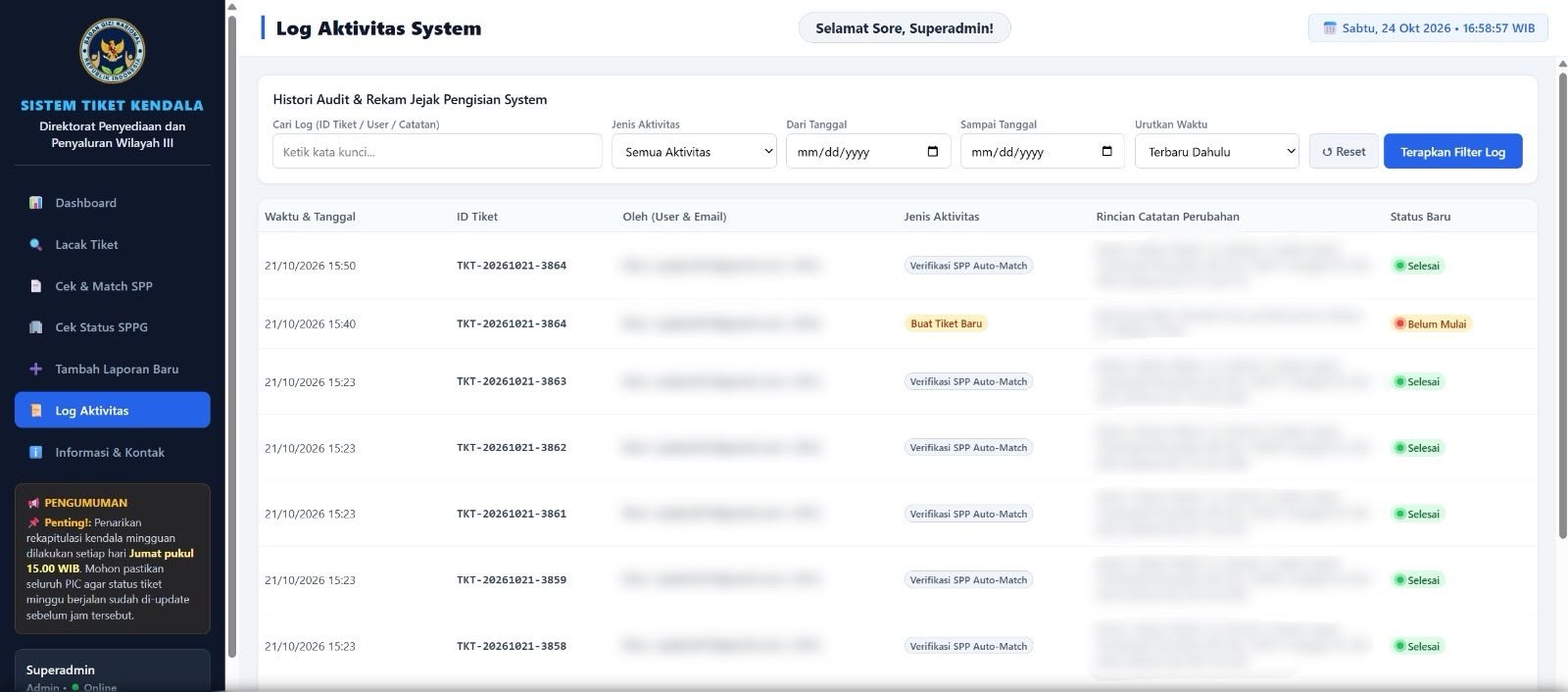Select the Informasi & Kontak menu item

pos(112,453)
